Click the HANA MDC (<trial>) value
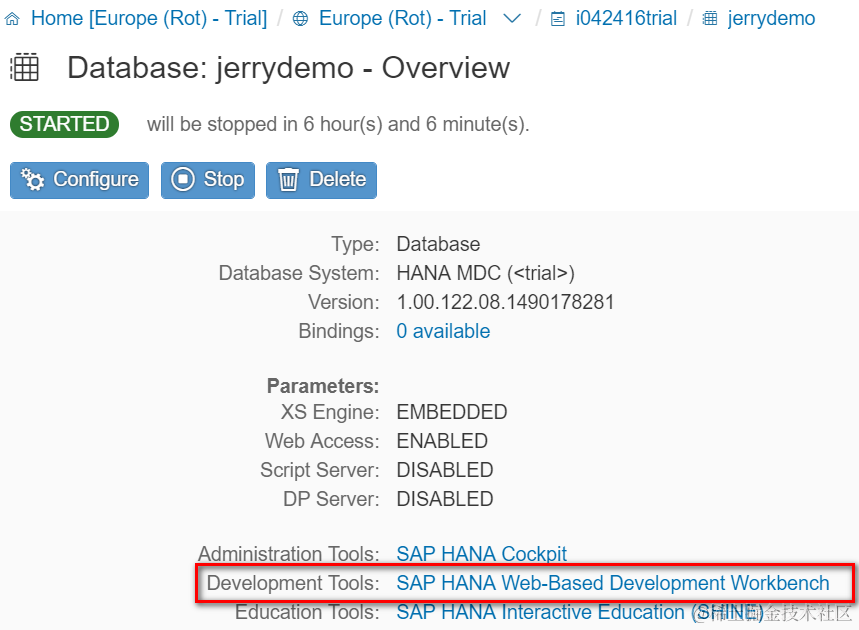859x630 pixels. pyautogui.click(x=485, y=273)
